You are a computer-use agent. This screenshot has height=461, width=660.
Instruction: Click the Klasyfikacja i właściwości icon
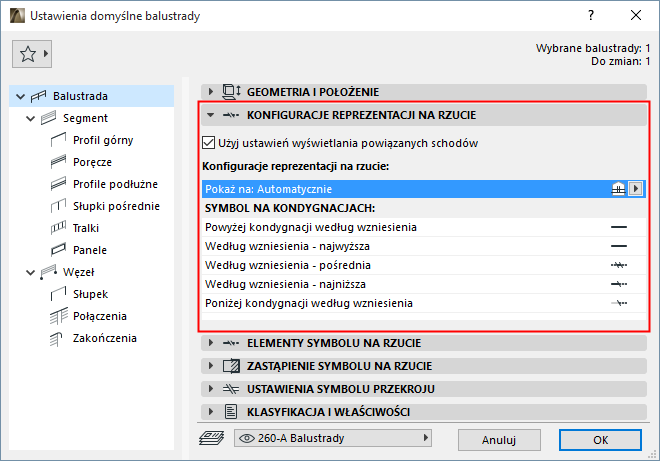tap(231, 412)
